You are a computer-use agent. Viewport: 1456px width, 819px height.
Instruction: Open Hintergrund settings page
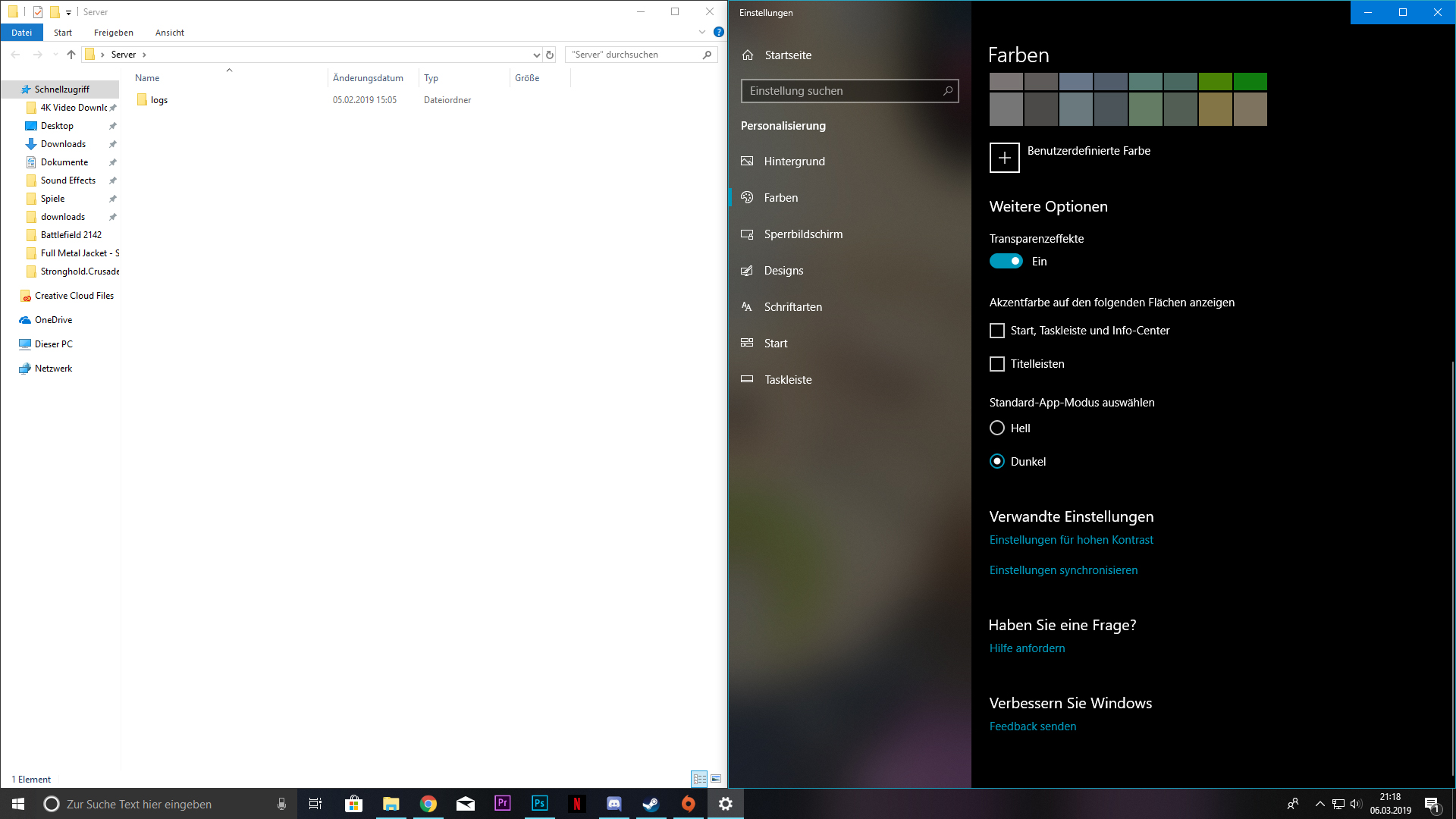click(x=794, y=162)
